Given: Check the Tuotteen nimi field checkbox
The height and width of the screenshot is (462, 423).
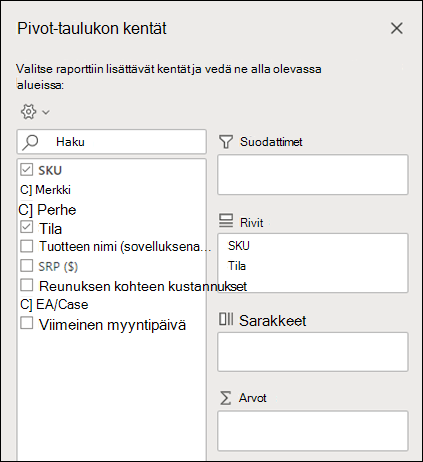Looking at the screenshot, I should [x=26, y=246].
